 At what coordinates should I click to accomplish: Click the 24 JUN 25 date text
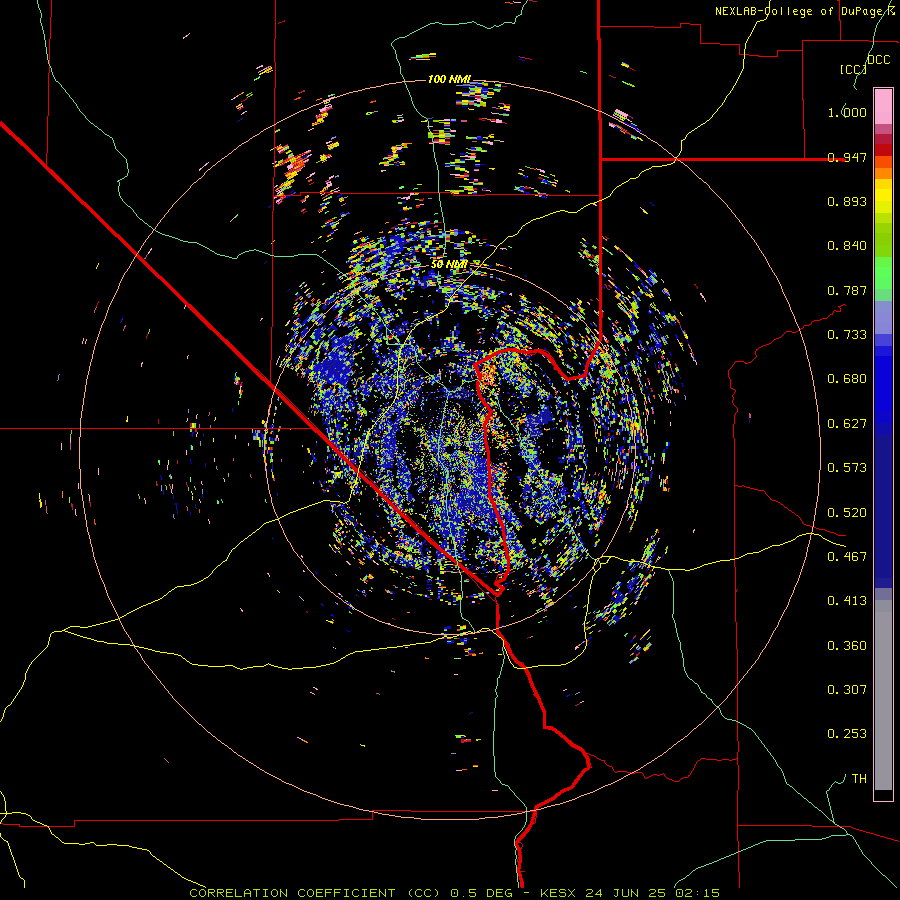click(x=626, y=893)
